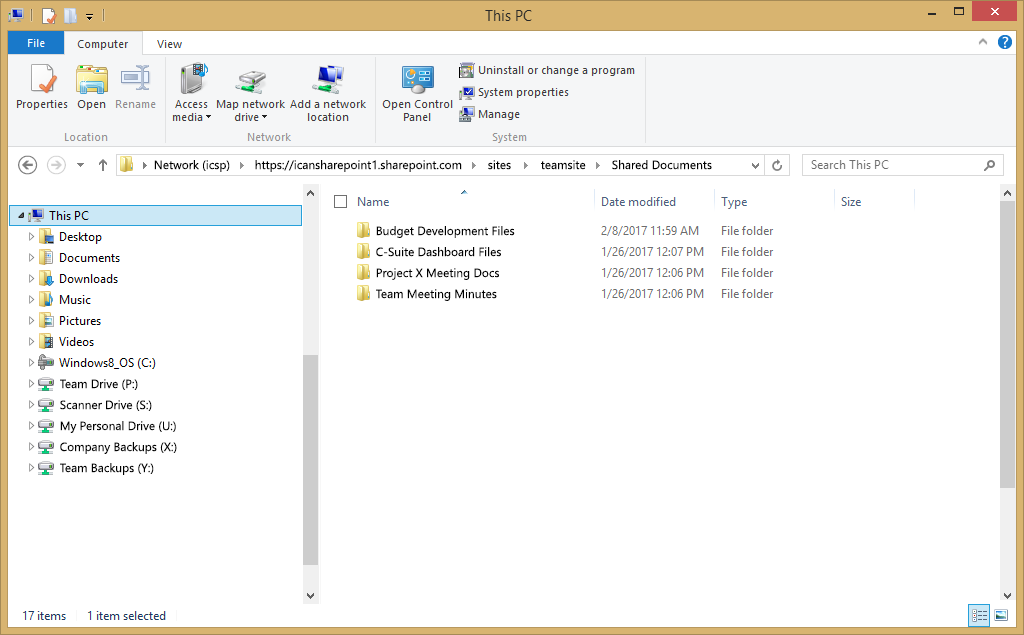Image resolution: width=1024 pixels, height=635 pixels.
Task: Open the File menu
Action: [x=35, y=43]
